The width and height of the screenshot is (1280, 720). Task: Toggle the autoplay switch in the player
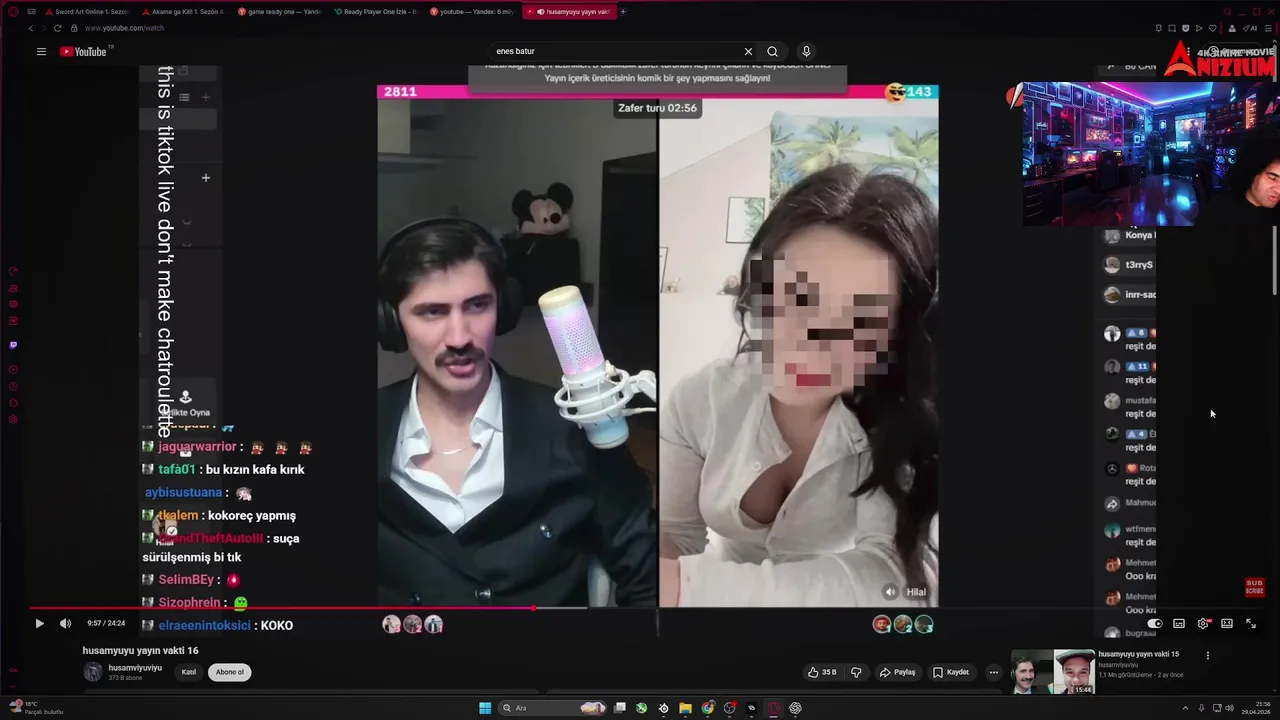point(1154,623)
